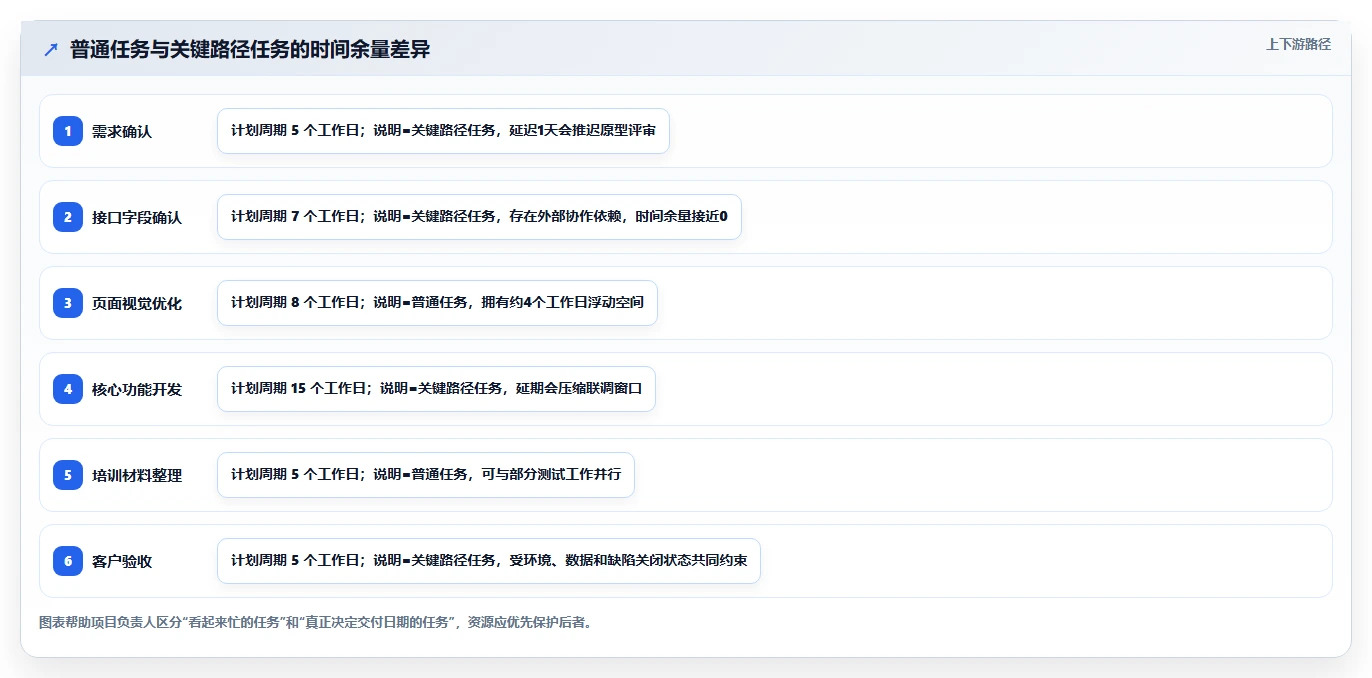Image resolution: width=1372 pixels, height=678 pixels.
Task: Select step number badge 1
Action: click(68, 131)
